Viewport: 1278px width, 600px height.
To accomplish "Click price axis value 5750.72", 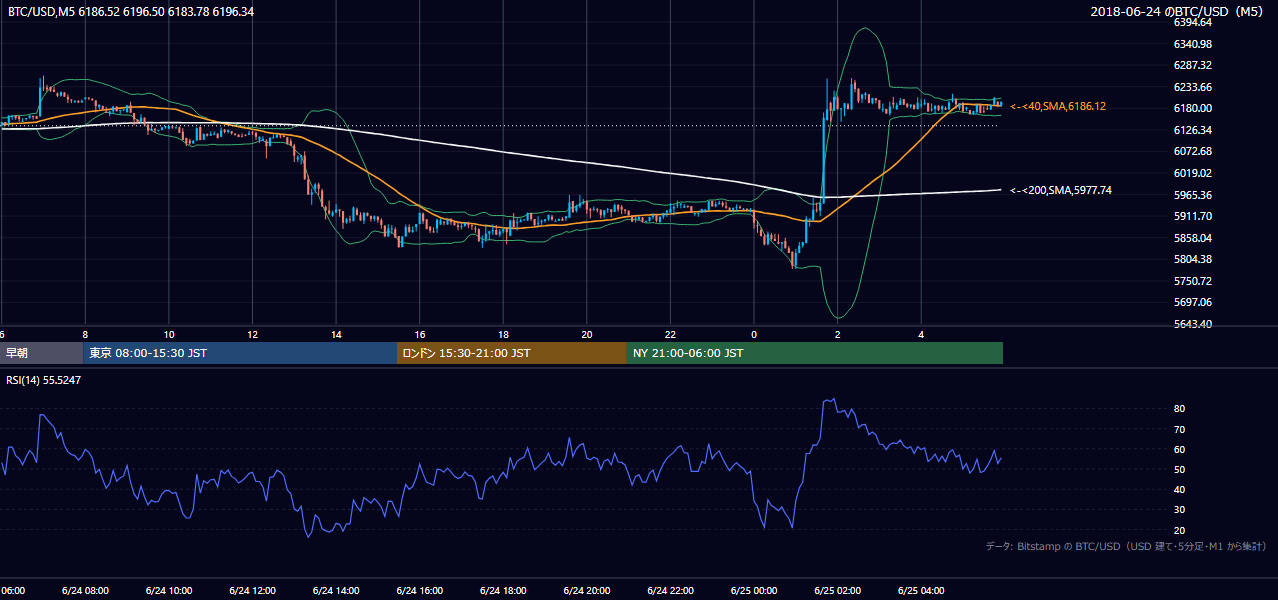I will (x=1193, y=281).
